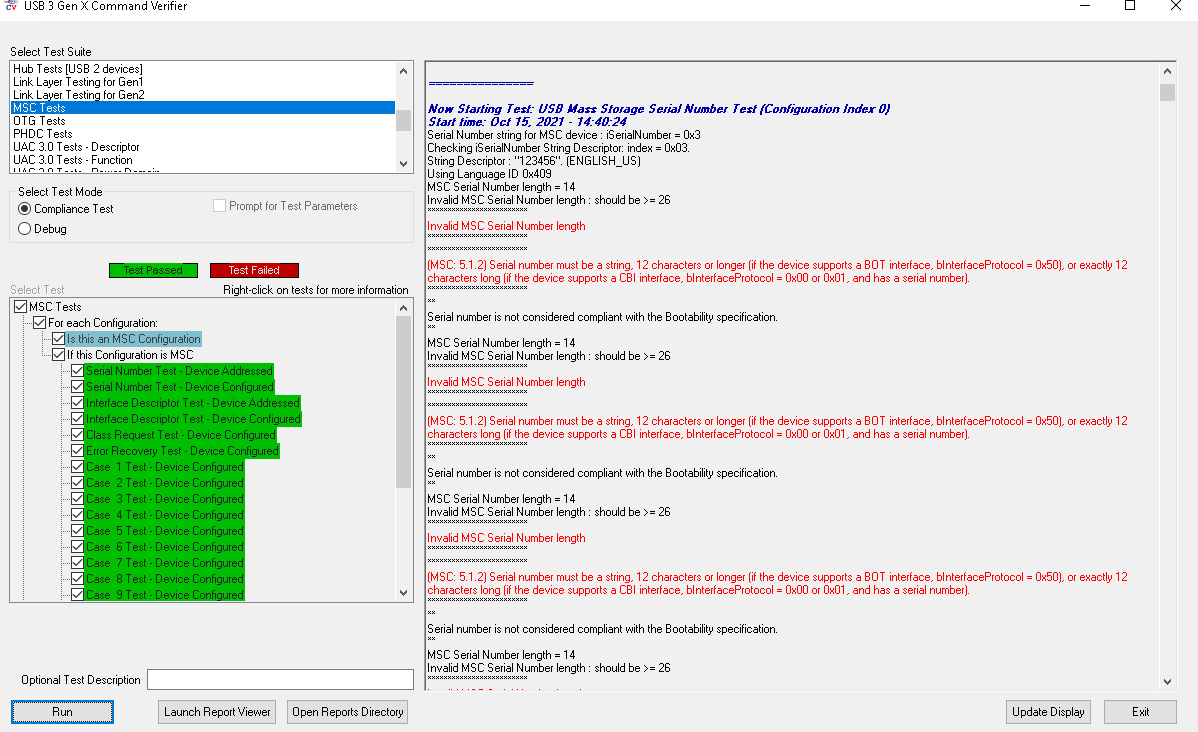The width and height of the screenshot is (1198, 732).
Task: Select Case 3 Test - Device Configured
Action: coord(164,499)
